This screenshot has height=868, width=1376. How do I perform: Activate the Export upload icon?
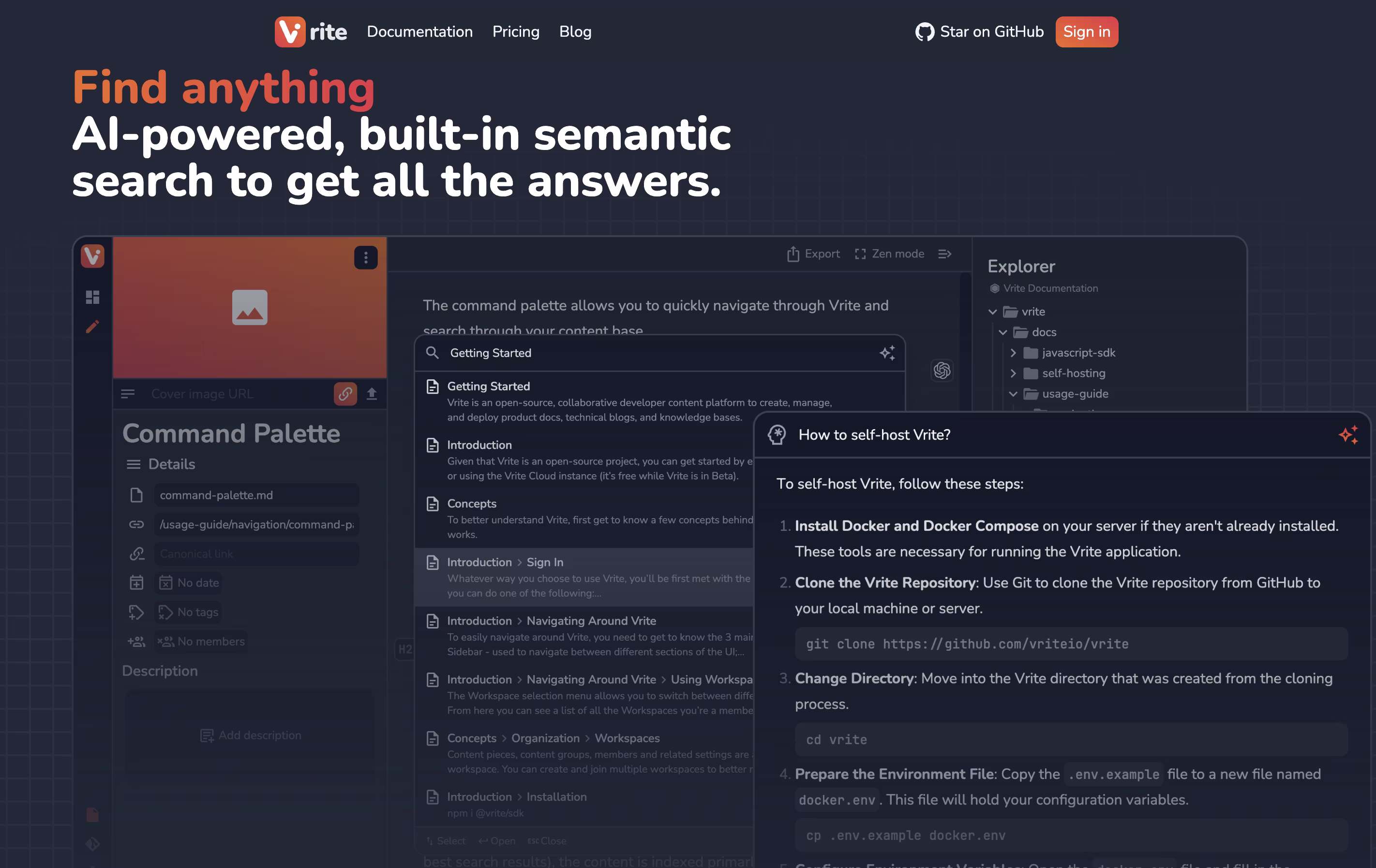click(x=793, y=254)
